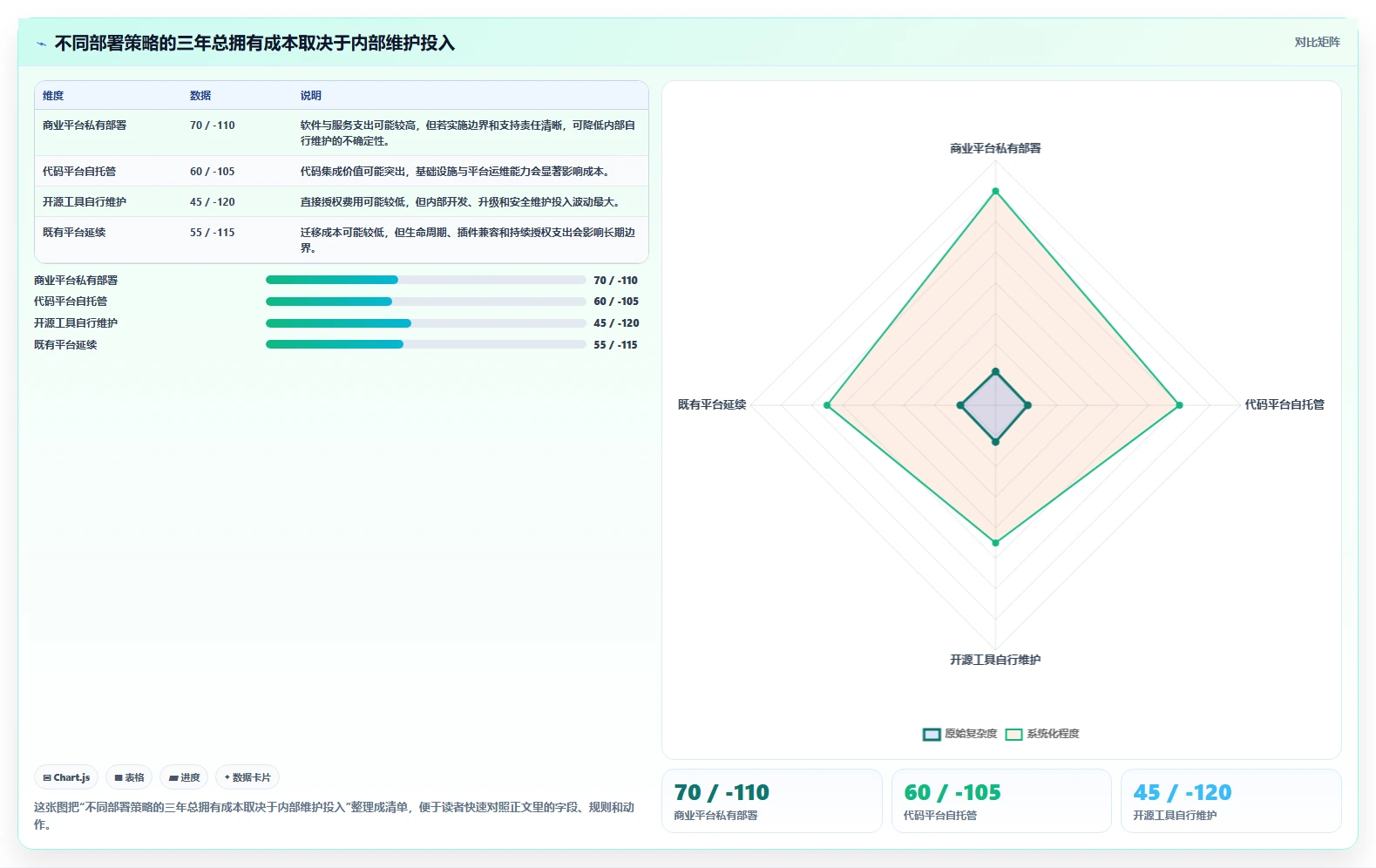Image resolution: width=1376 pixels, height=868 pixels.
Task: Click the 对比矩阵 label in header
Action: [1317, 42]
